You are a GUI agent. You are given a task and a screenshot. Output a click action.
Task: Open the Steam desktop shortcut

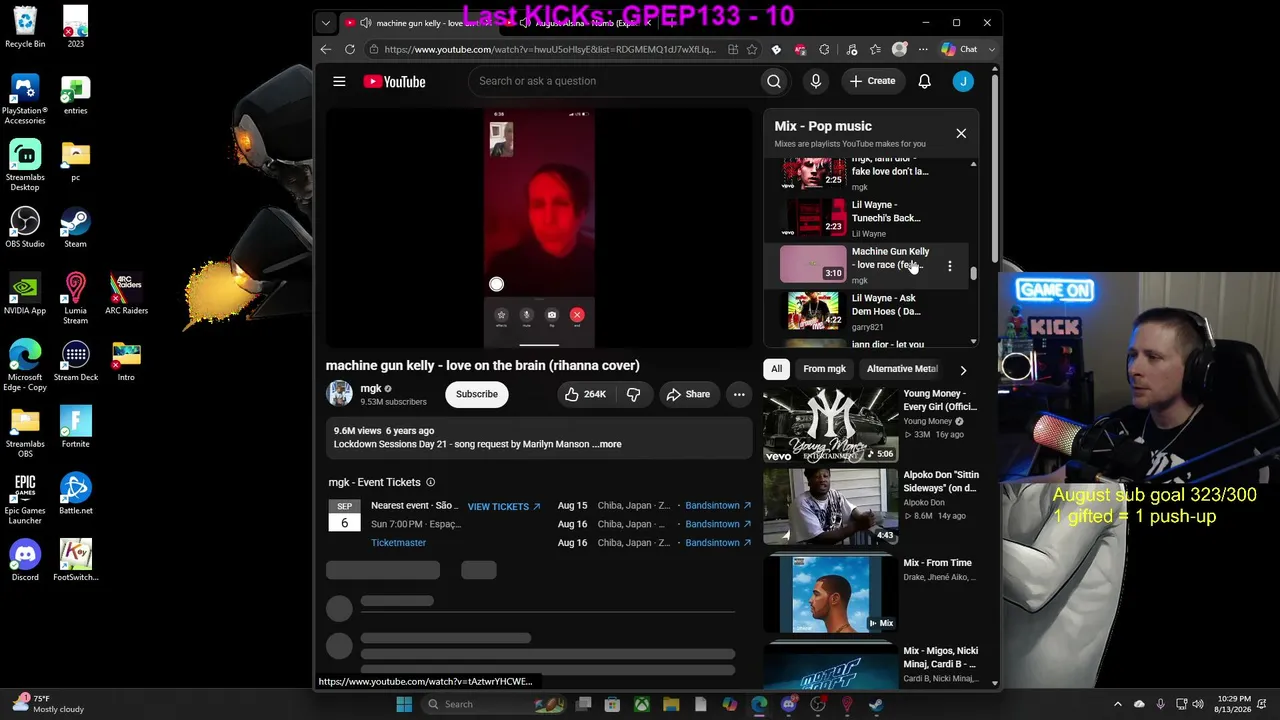click(x=75, y=228)
